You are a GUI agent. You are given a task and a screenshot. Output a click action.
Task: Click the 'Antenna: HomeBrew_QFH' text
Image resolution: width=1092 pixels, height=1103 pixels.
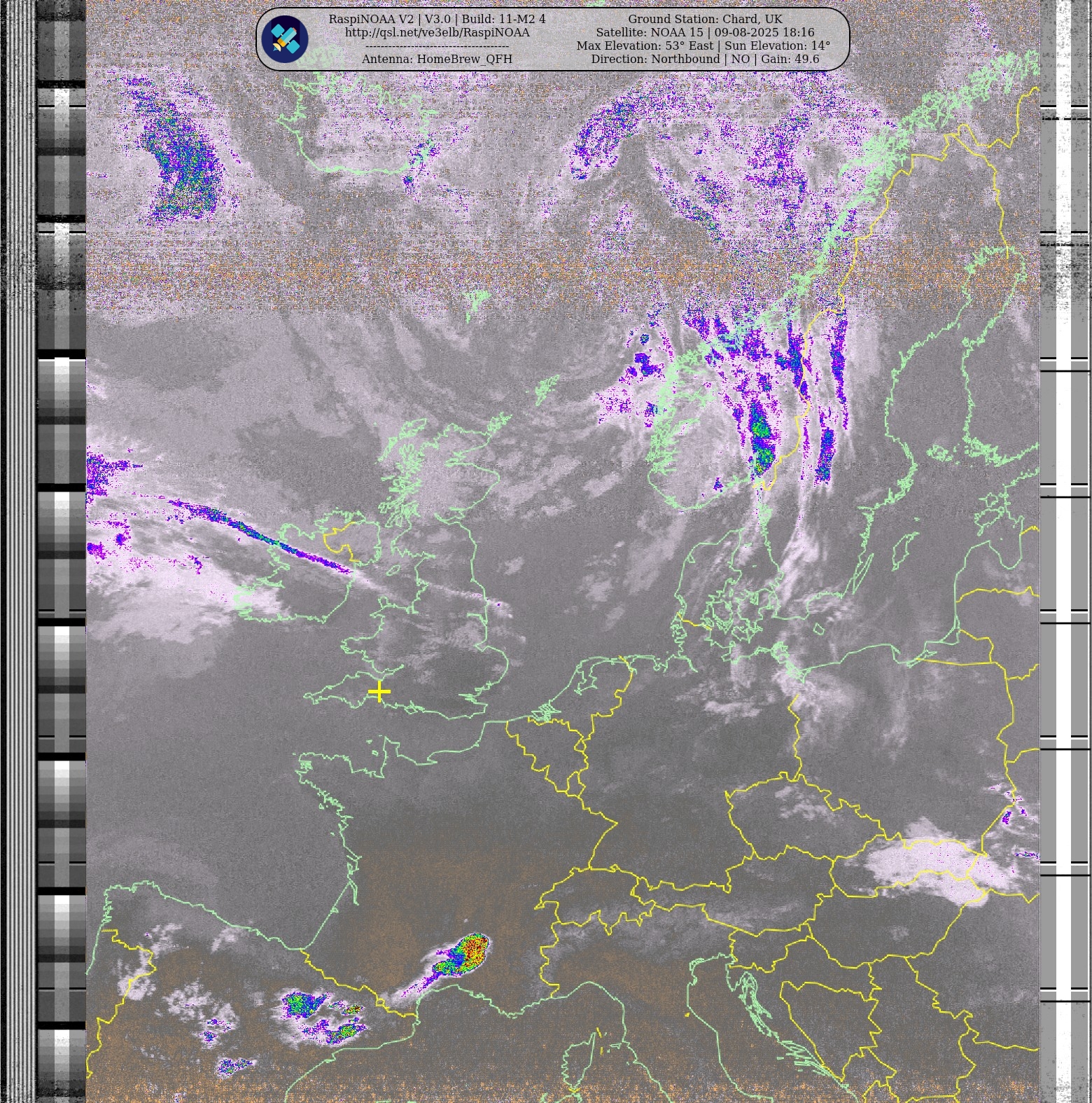click(x=437, y=59)
